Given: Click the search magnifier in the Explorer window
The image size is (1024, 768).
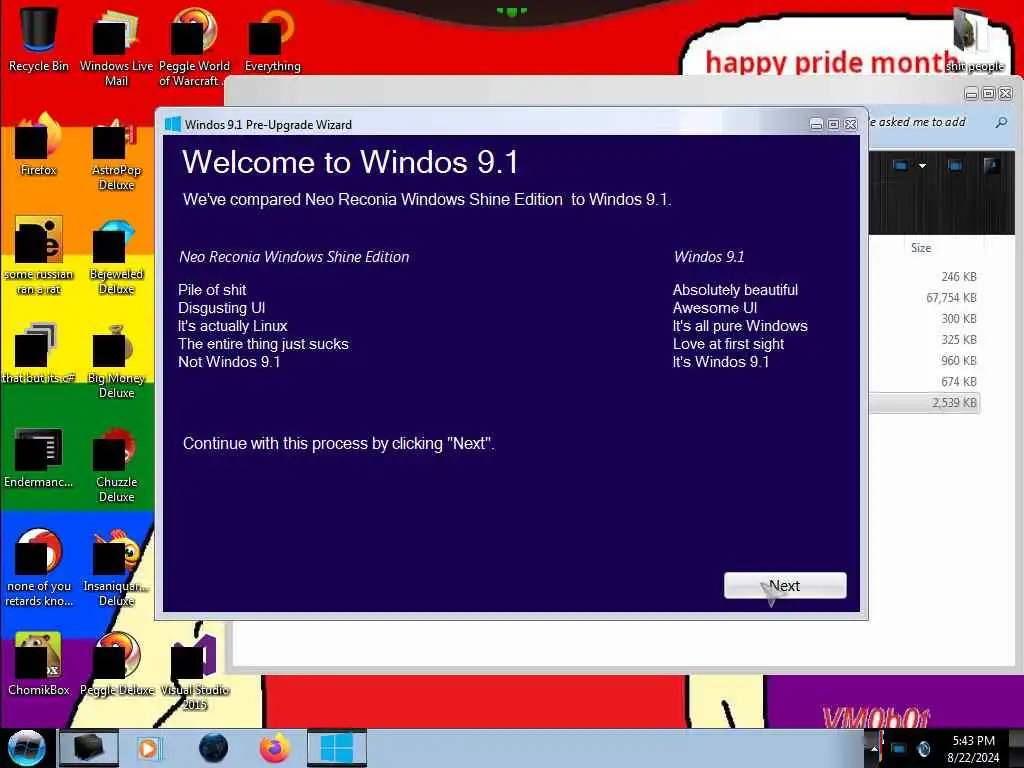Looking at the screenshot, I should pyautogui.click(x=1000, y=122).
